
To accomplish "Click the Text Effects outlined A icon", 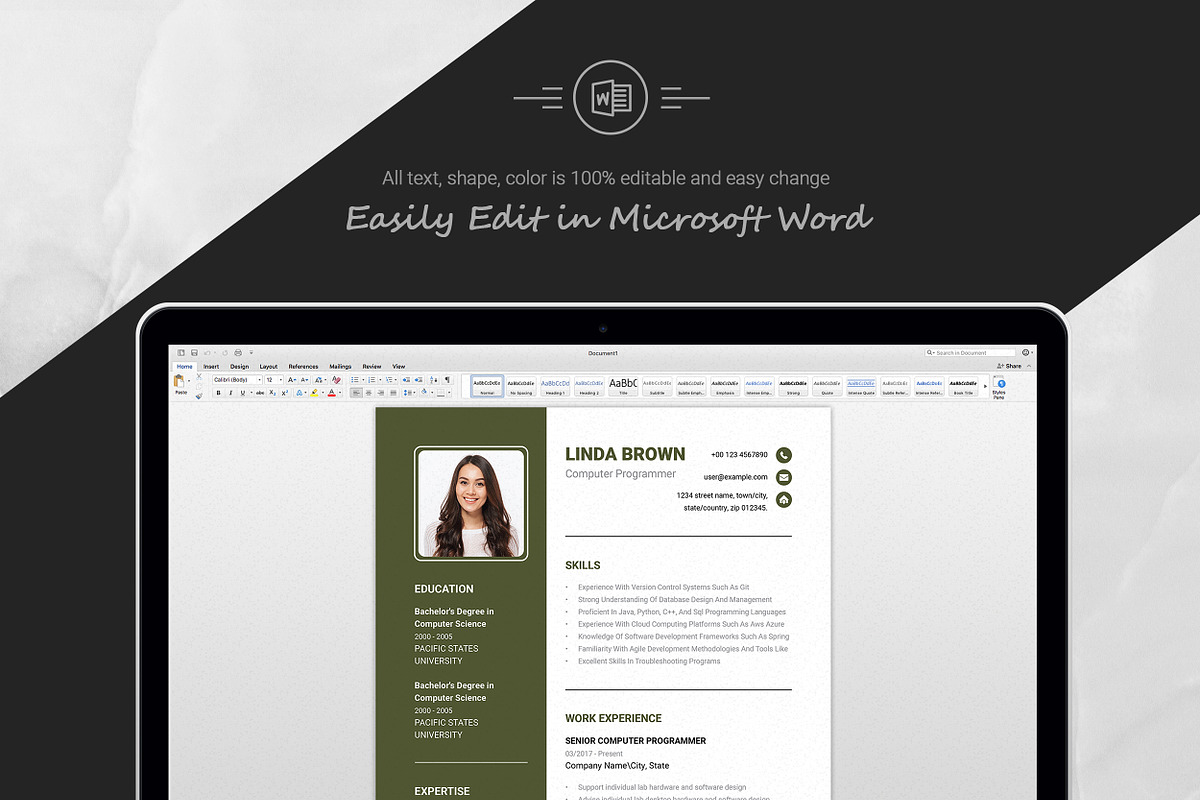I will tap(299, 393).
